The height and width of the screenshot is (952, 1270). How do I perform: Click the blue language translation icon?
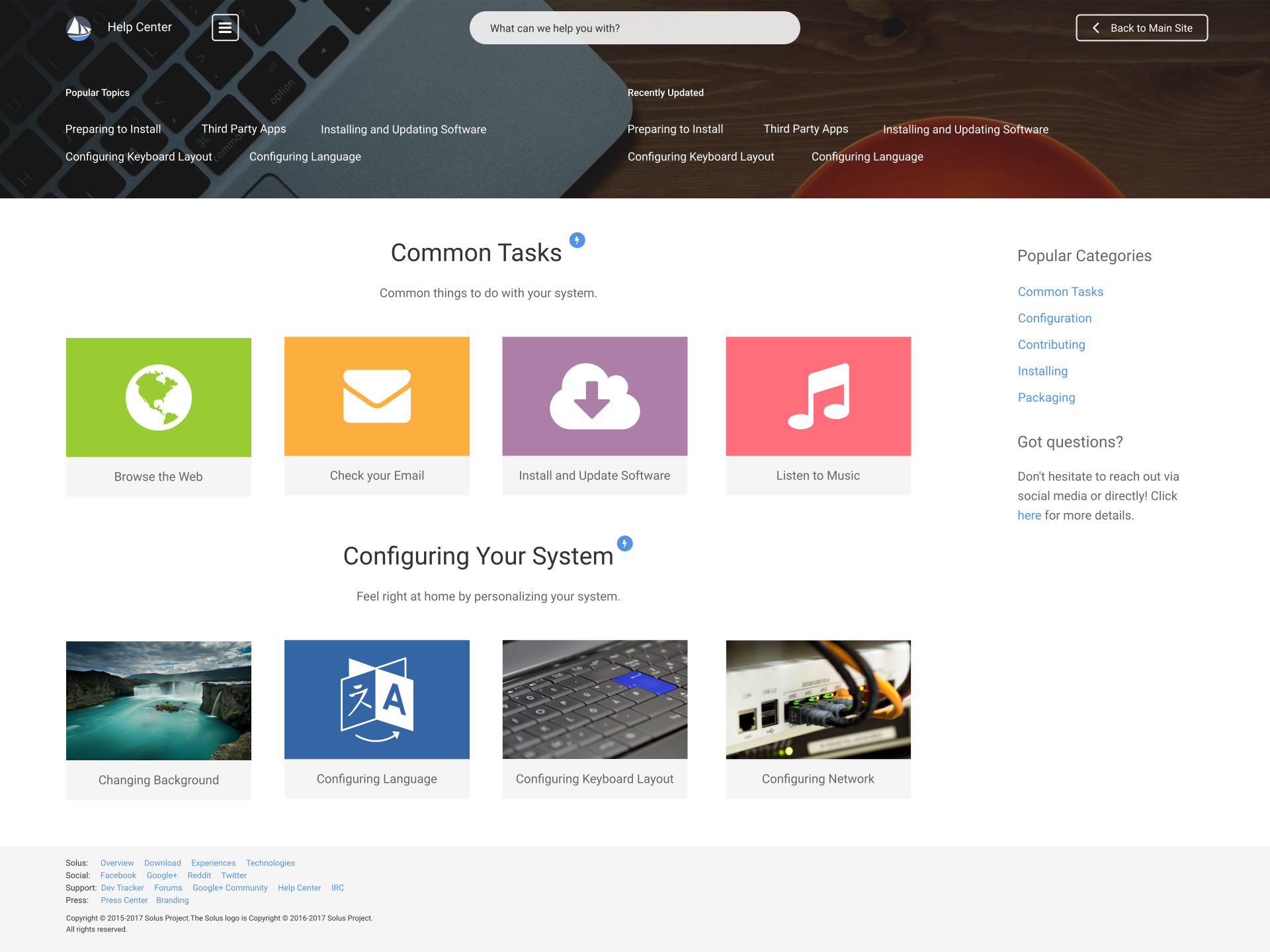[x=377, y=699]
